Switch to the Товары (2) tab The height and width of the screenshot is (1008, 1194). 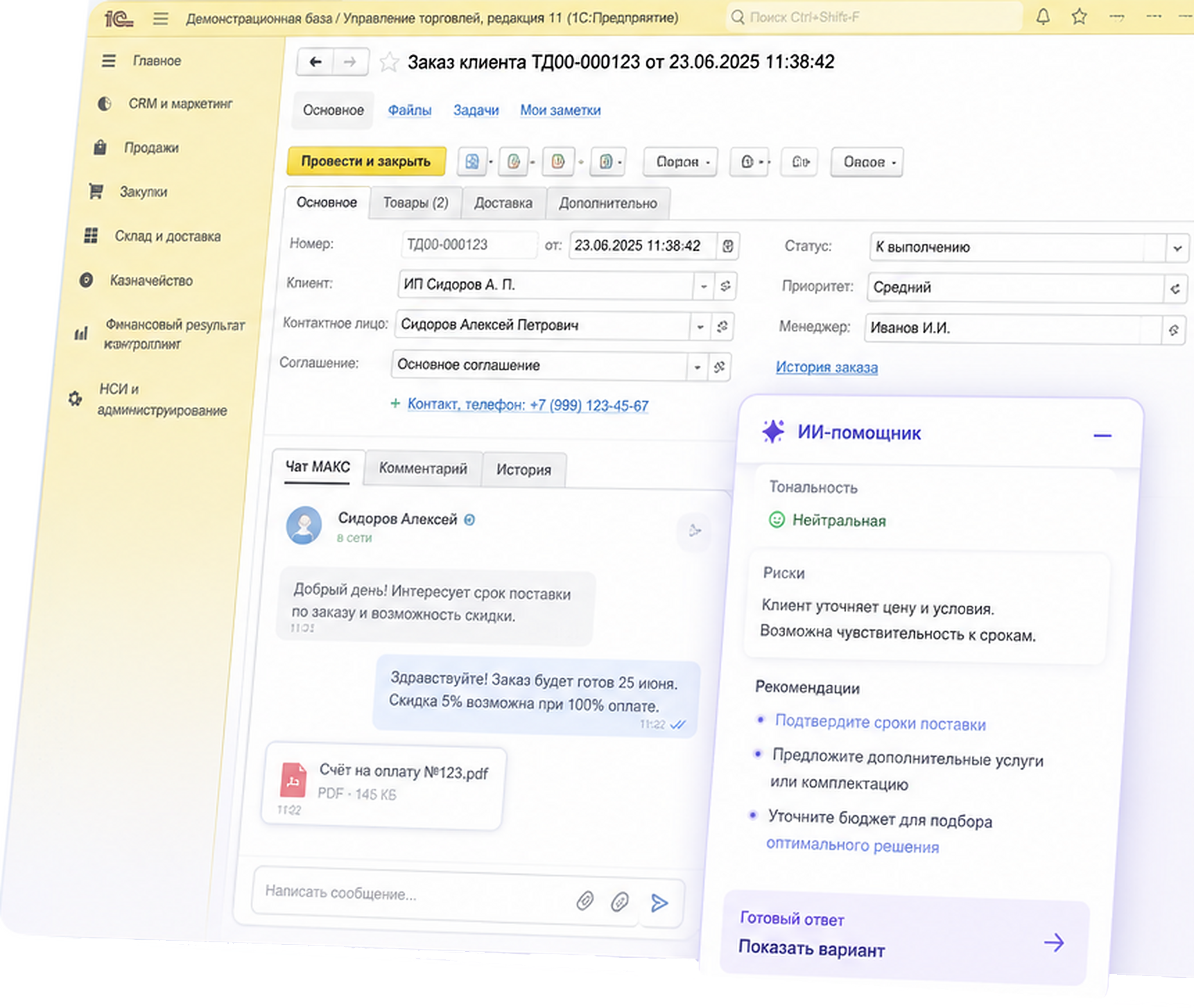pyautogui.click(x=416, y=202)
